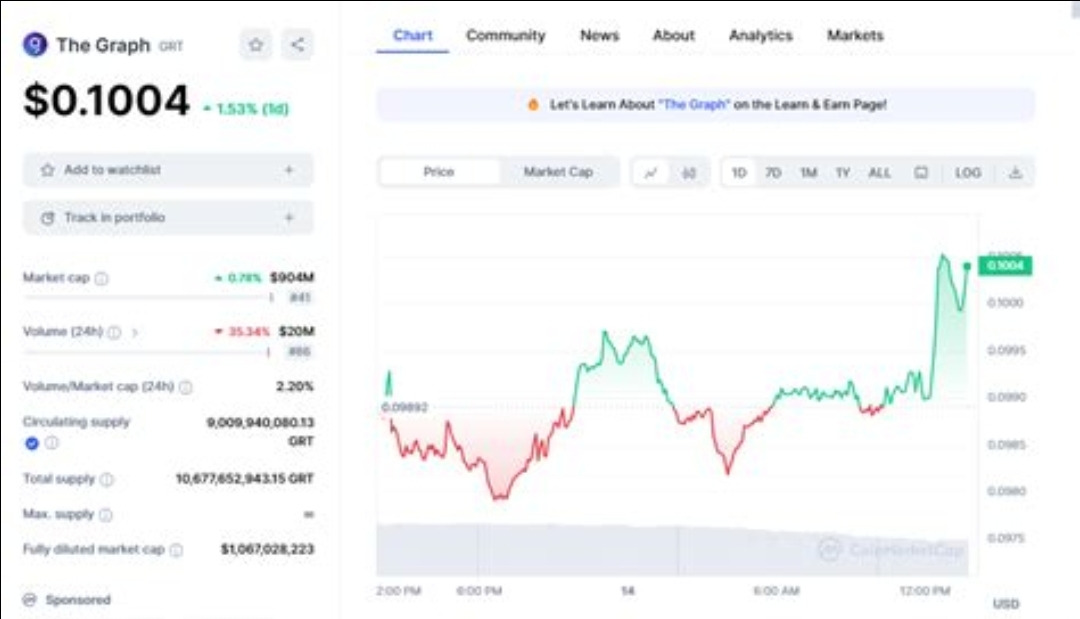The height and width of the screenshot is (619, 1080).
Task: Click Fully diluted market cap info icon
Action: point(176,549)
